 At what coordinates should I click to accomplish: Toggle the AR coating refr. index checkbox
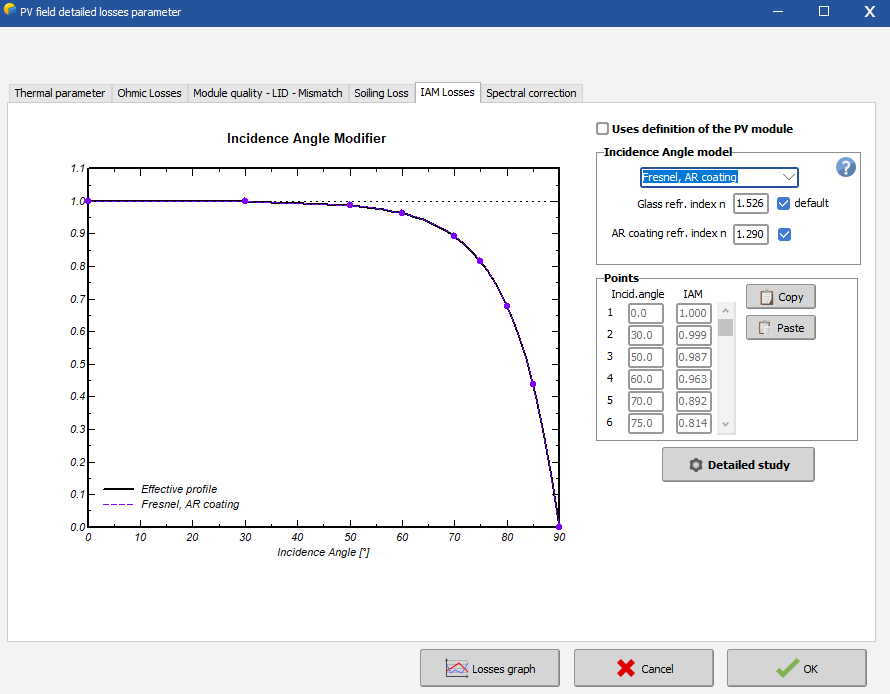(784, 234)
